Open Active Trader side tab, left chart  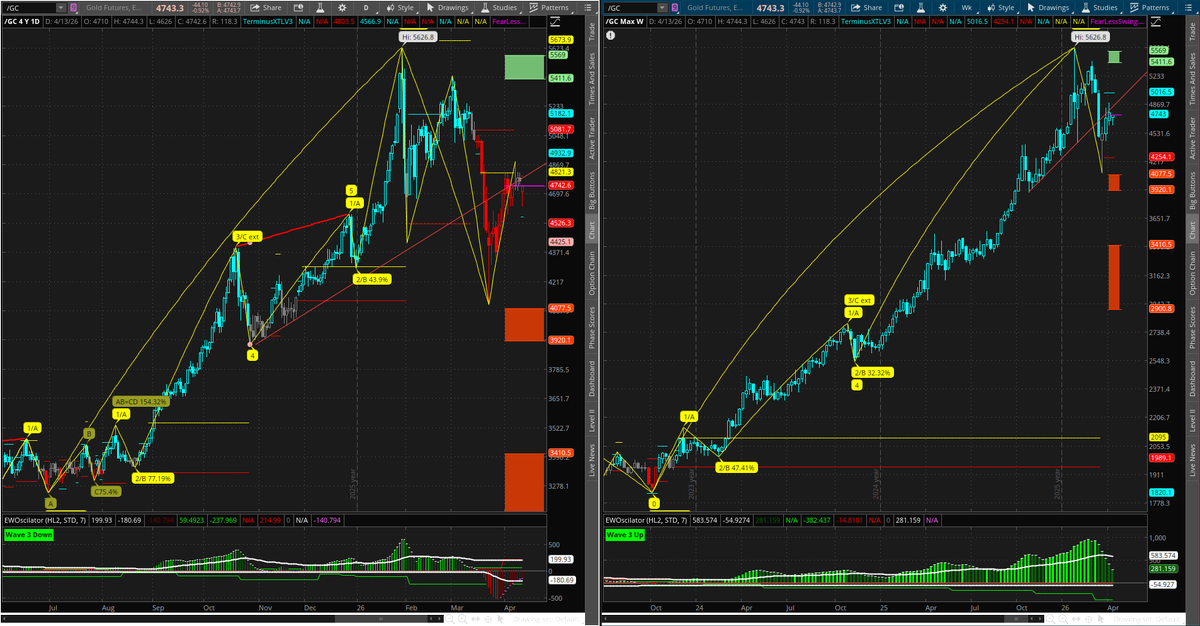pos(590,139)
